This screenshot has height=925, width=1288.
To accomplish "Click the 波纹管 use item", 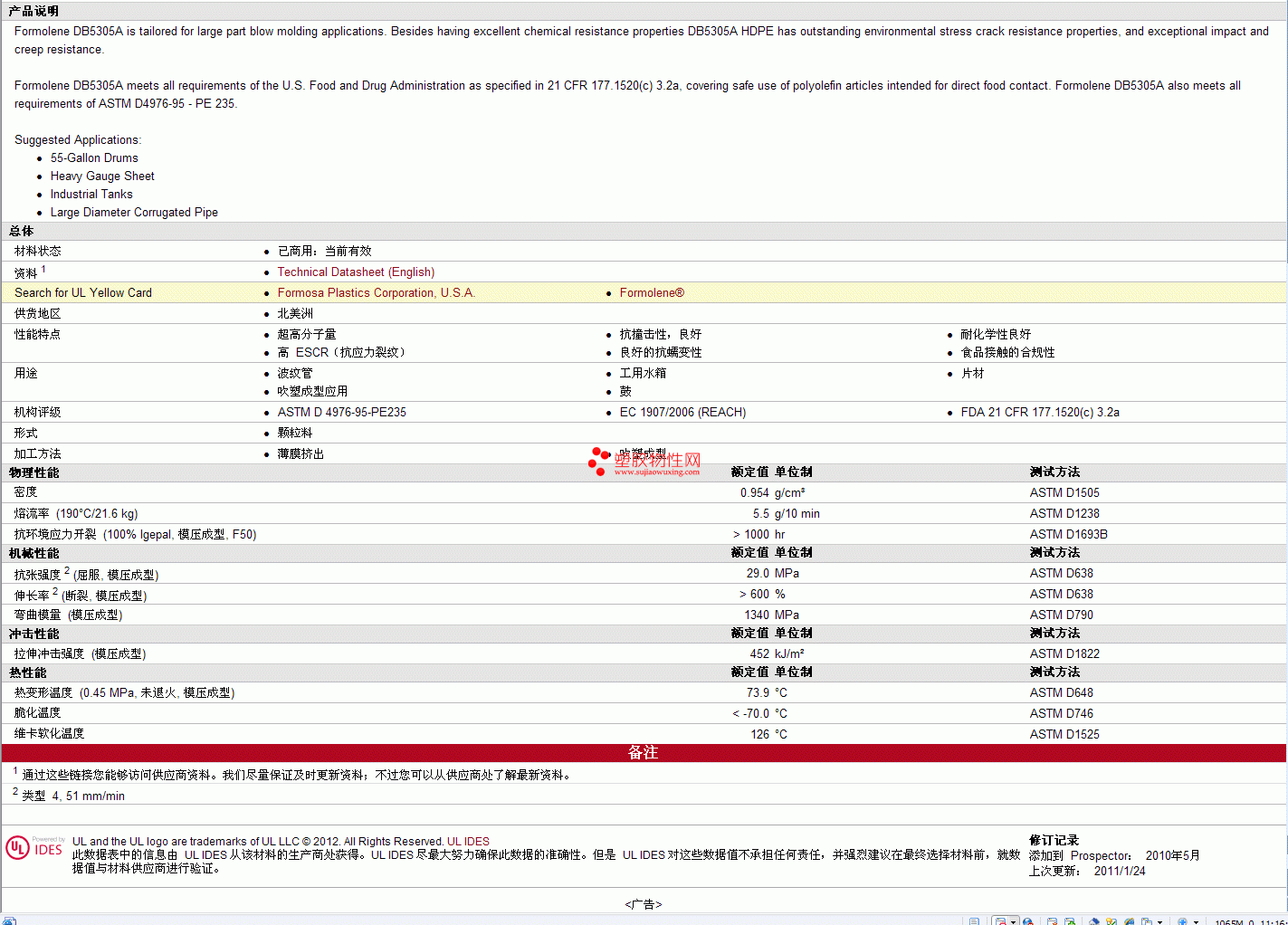I will 295,374.
